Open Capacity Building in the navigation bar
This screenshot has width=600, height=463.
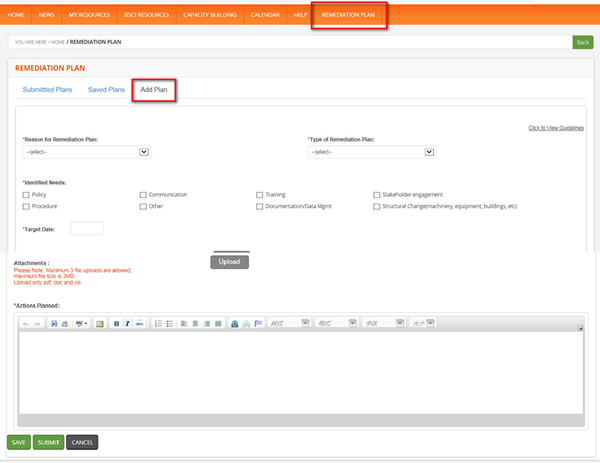click(x=211, y=16)
